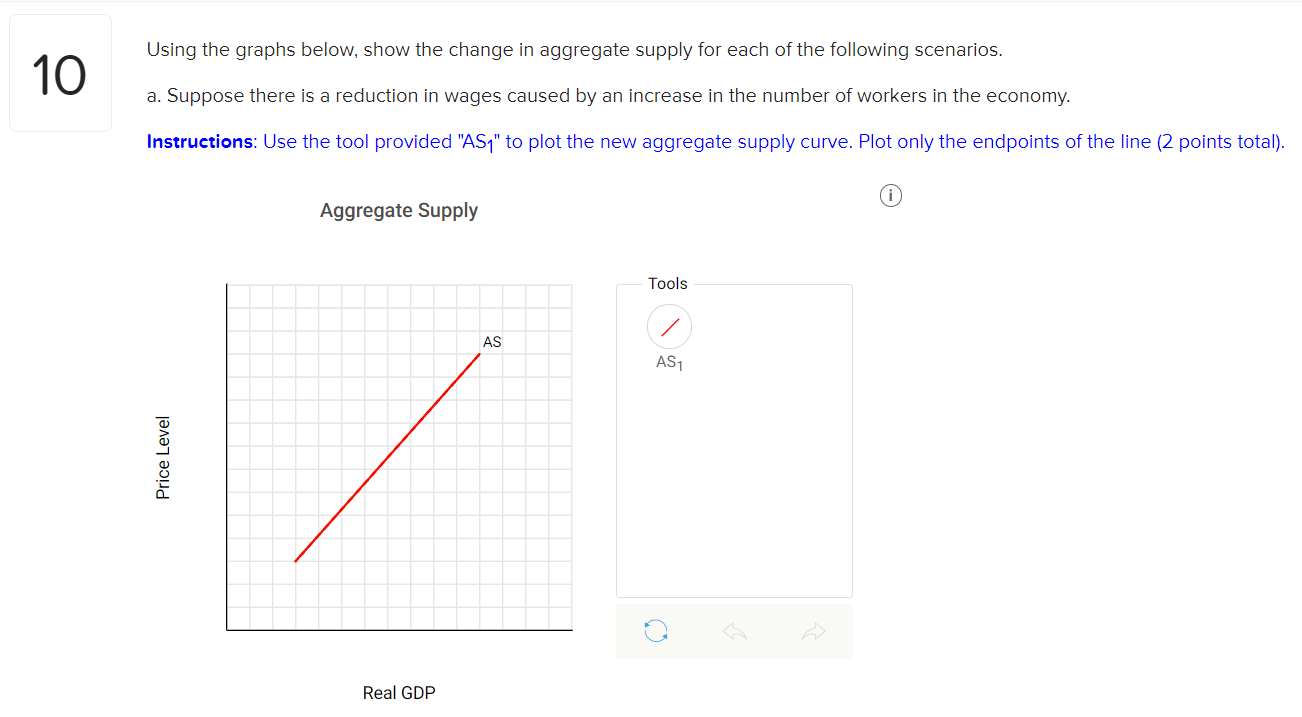Viewport: 1302px width, 717px height.
Task: Click the Price Level axis label
Action: click(x=162, y=455)
